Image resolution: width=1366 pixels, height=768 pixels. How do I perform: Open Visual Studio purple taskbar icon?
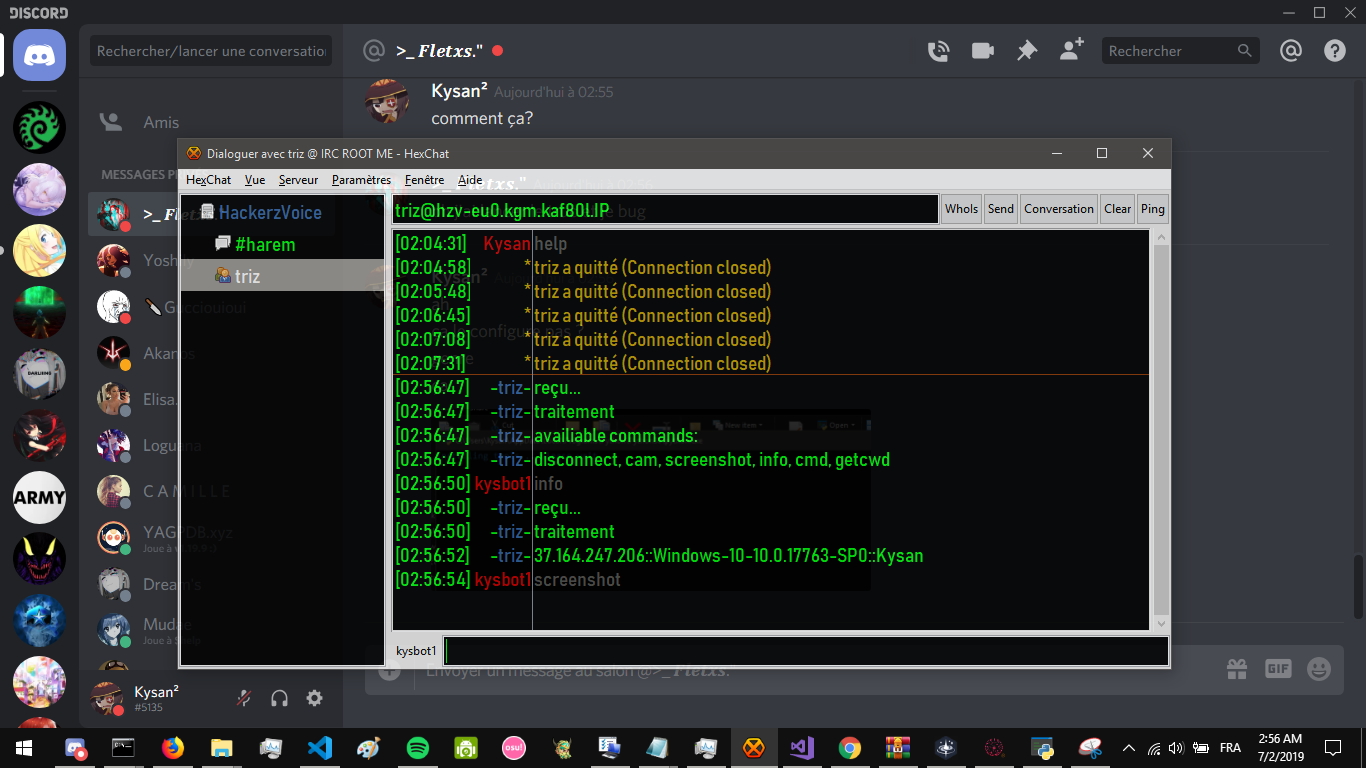[801, 748]
